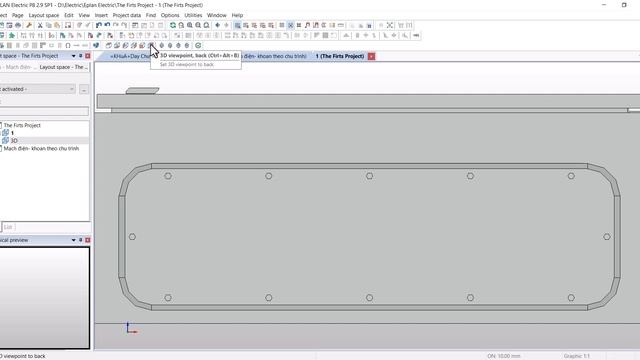Select the 3D layout space tree item
Screen dimensions: 640x360
click(x=14, y=141)
